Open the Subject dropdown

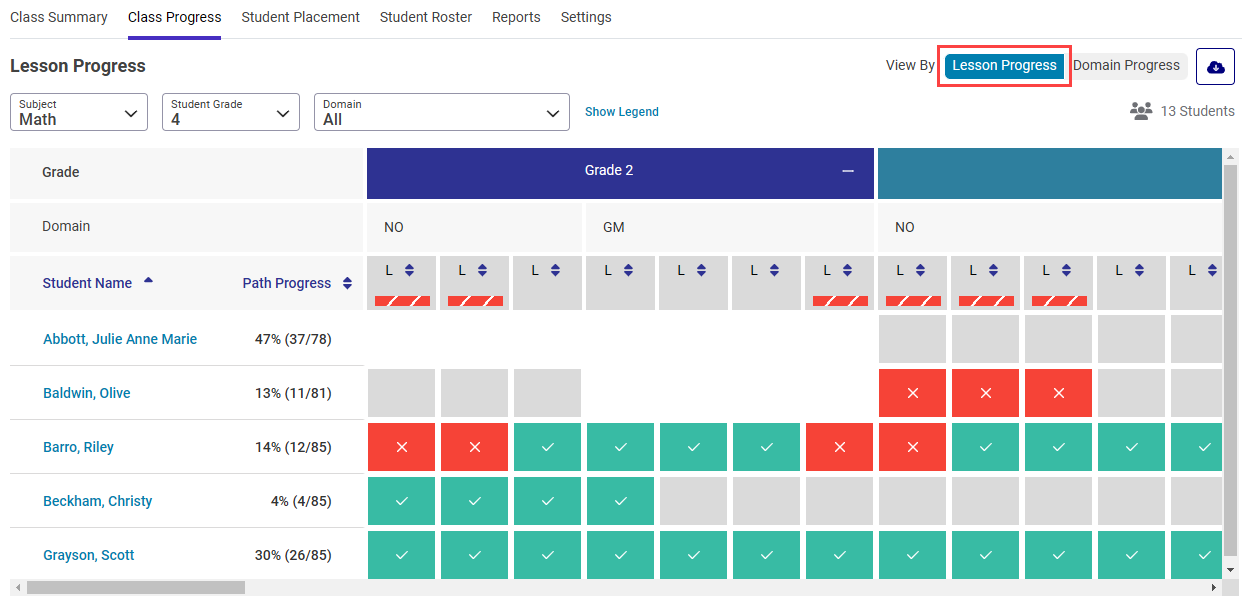79,112
